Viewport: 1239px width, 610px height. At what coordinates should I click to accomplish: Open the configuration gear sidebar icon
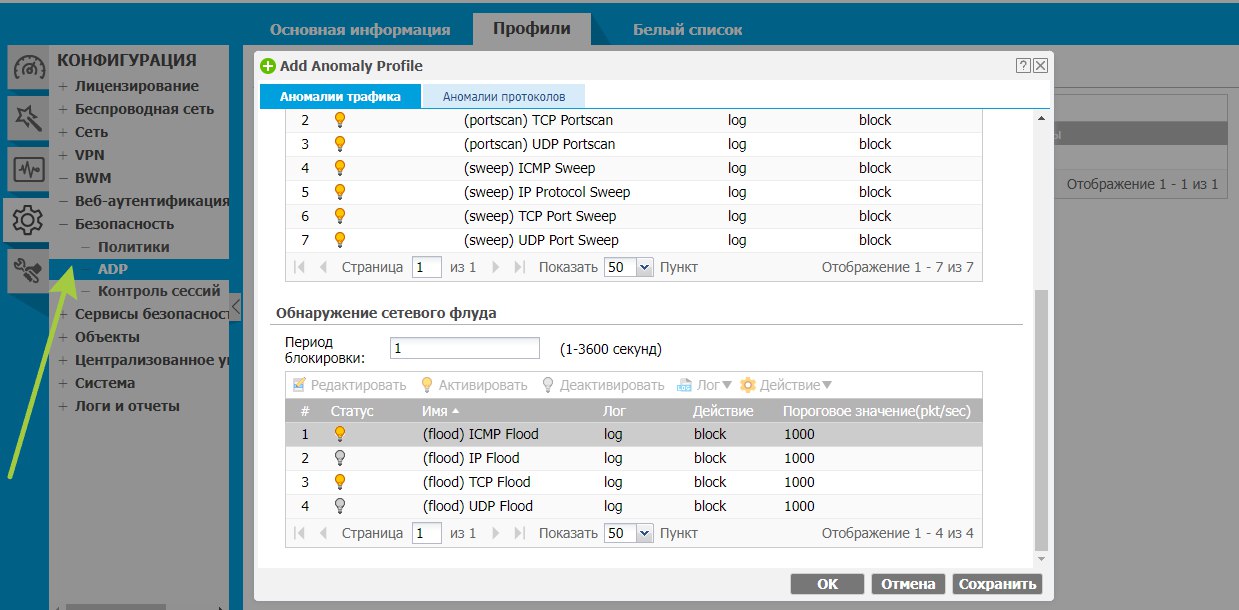[28, 220]
